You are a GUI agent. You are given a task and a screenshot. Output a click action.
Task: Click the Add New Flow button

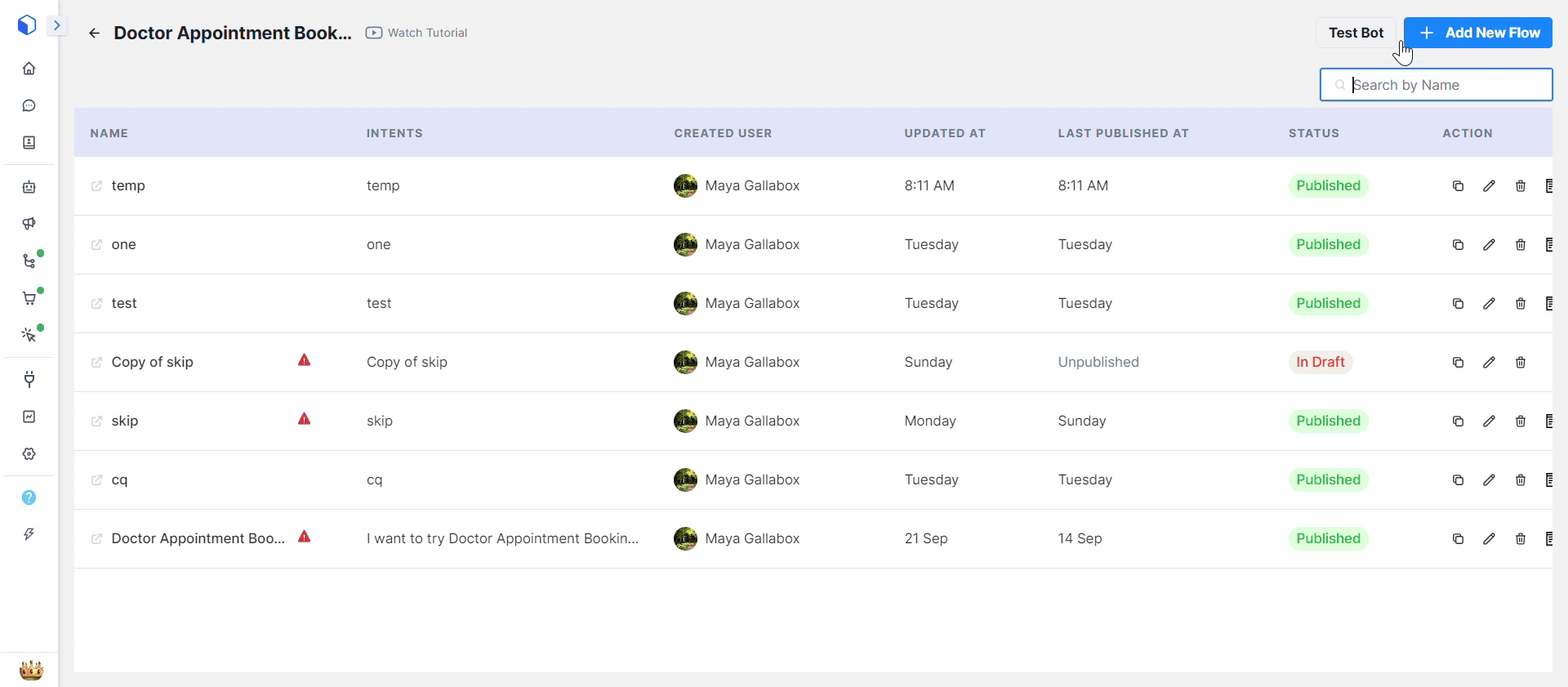point(1477,33)
